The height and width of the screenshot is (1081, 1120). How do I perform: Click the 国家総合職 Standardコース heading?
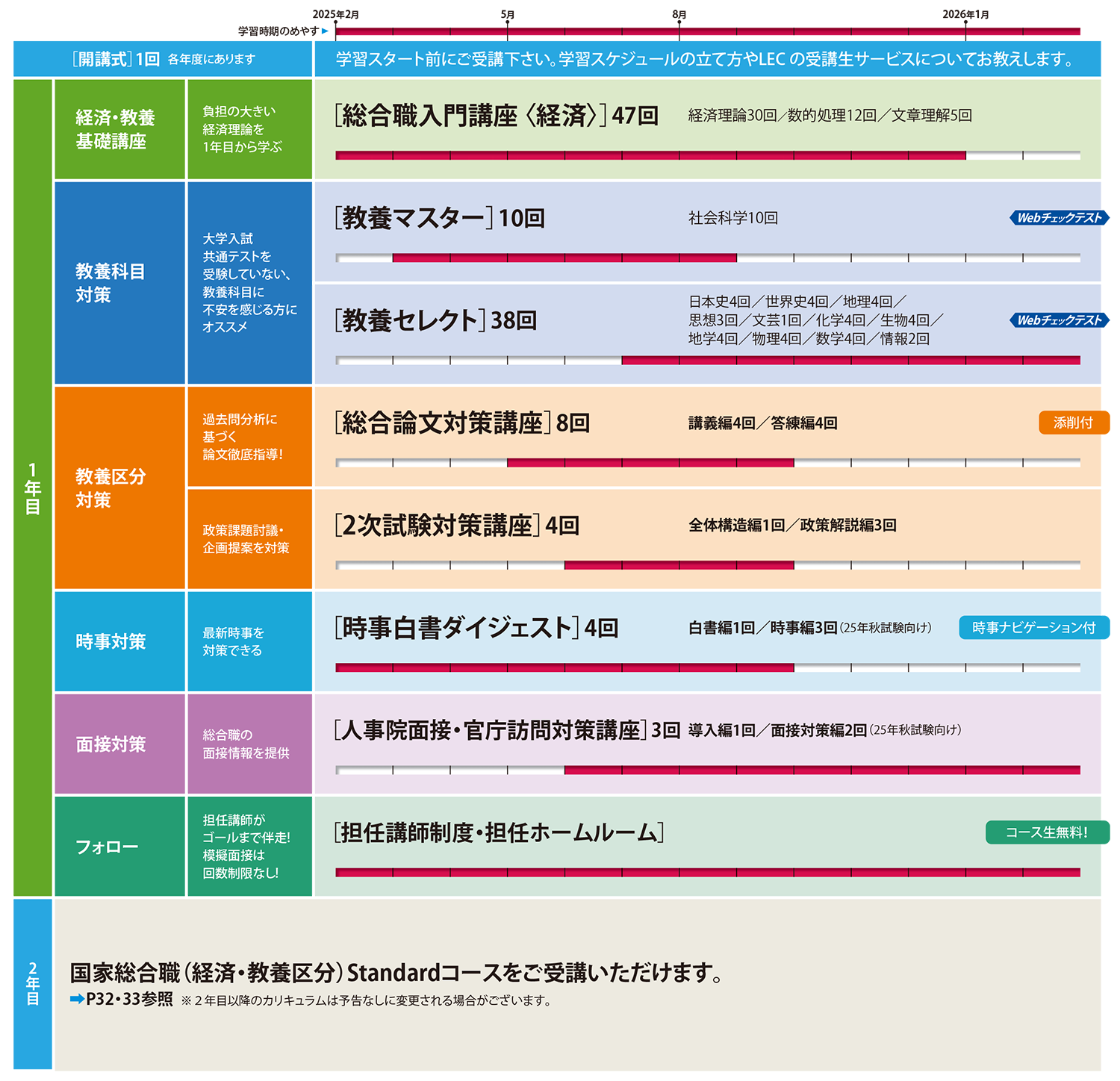(x=396, y=972)
